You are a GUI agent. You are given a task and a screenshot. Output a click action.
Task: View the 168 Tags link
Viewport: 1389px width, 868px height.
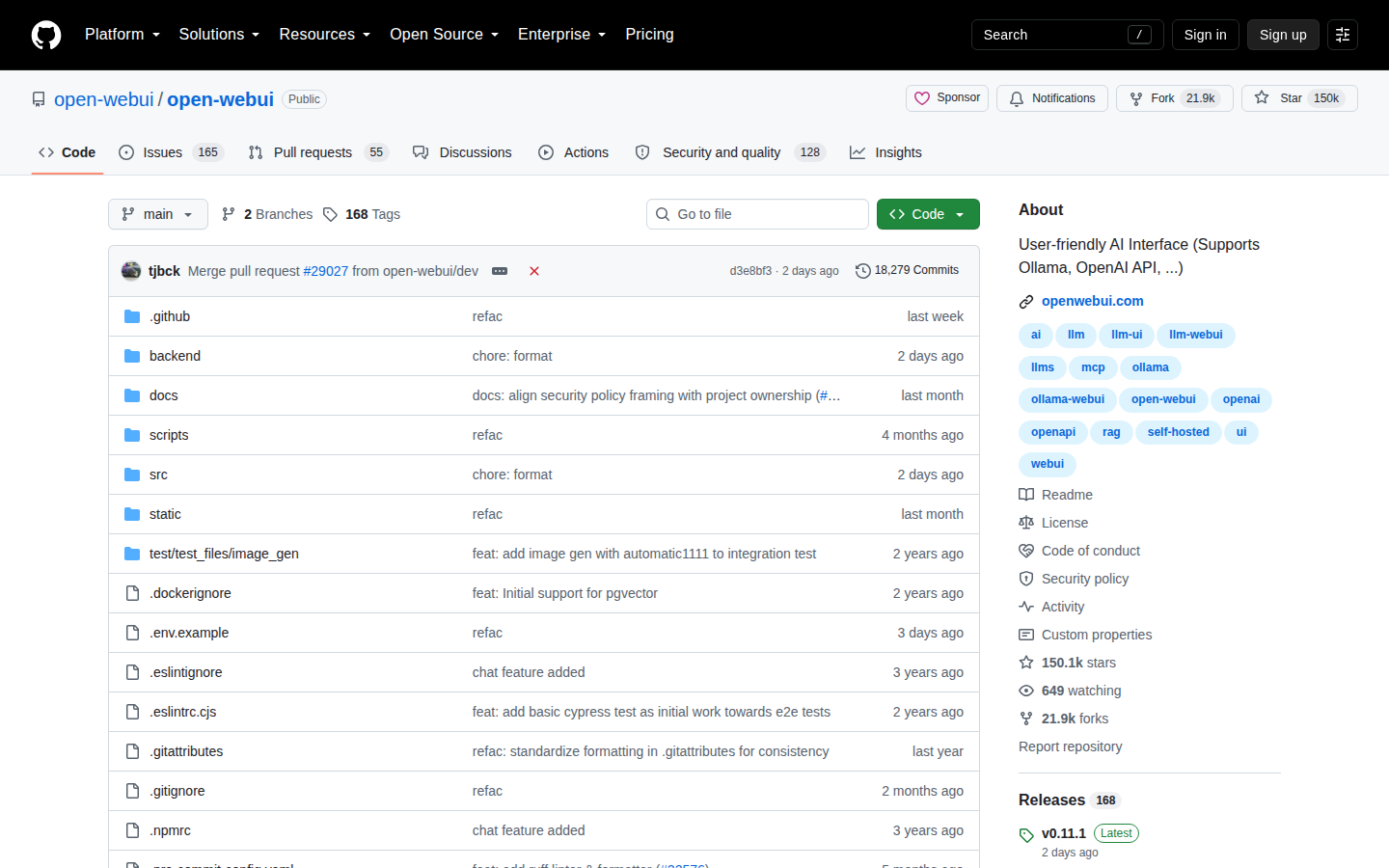362,214
